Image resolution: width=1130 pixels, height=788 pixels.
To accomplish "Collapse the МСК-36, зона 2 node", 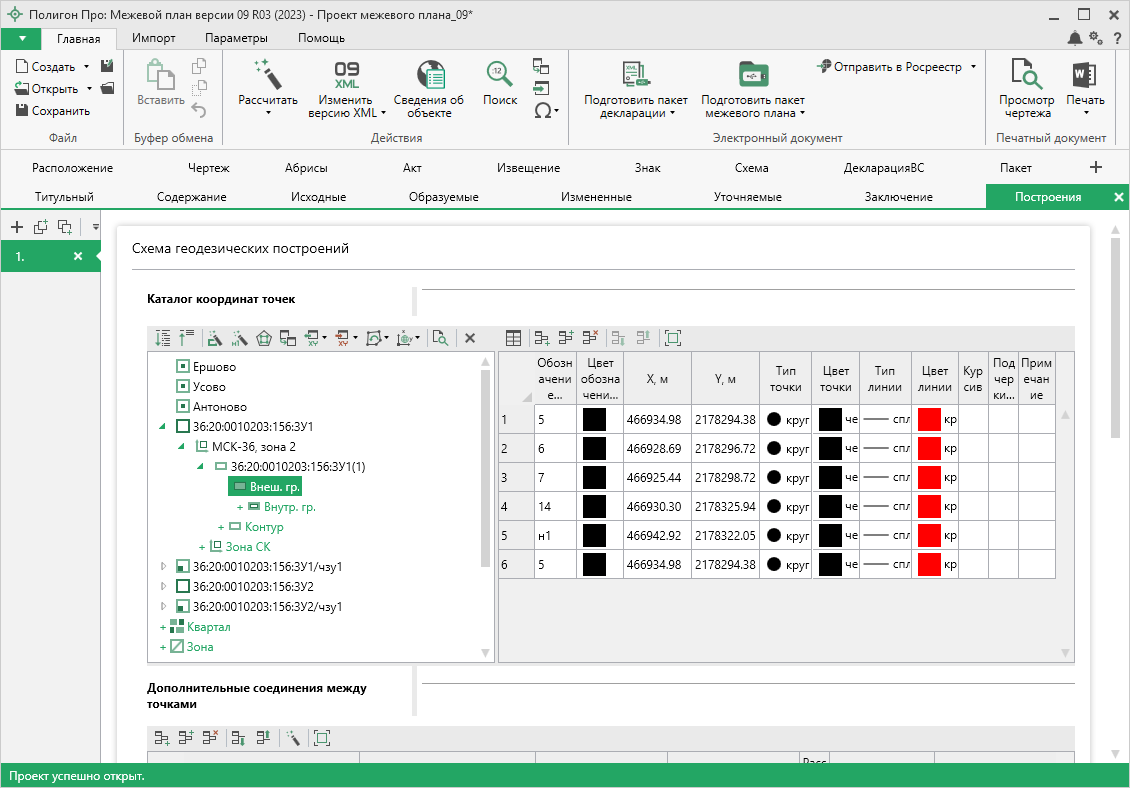I will coord(182,446).
